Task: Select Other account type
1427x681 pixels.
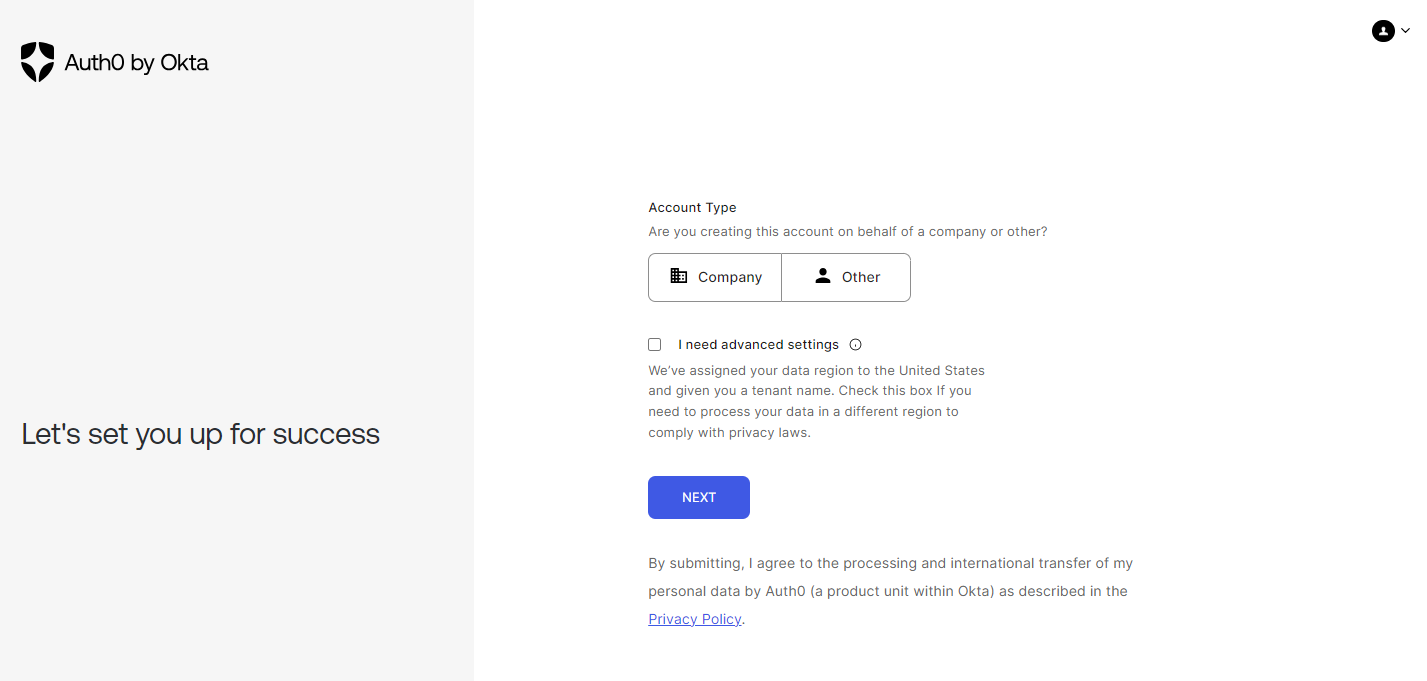Action: click(846, 277)
